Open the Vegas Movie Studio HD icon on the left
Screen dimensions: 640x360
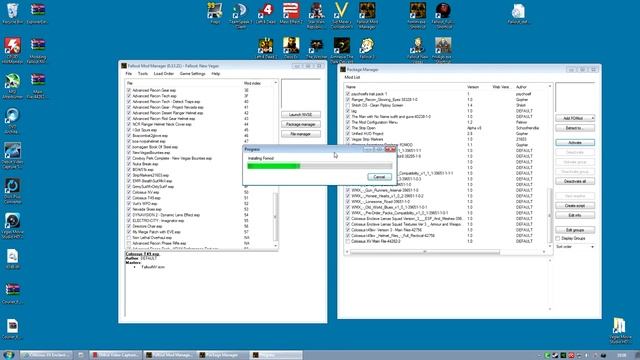[x=13, y=226]
